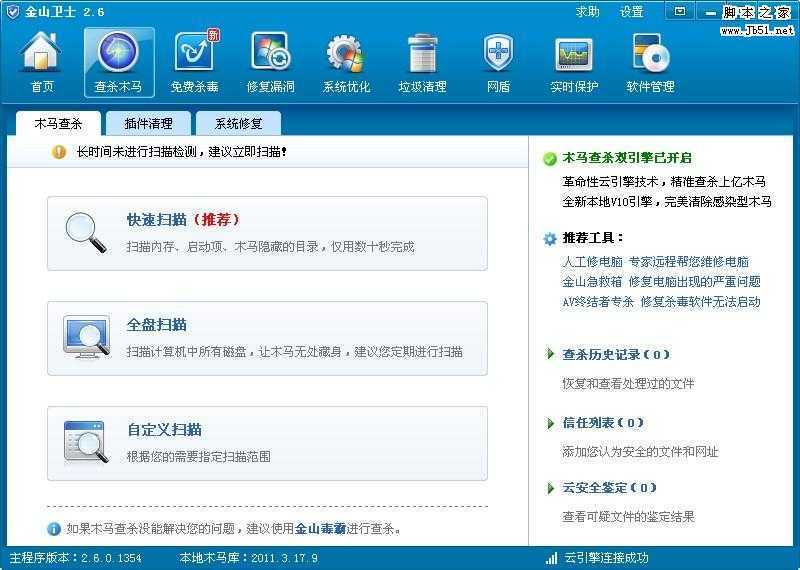Open the 垃圾清理 junk cleanup icon
The width and height of the screenshot is (800, 570).
point(422,62)
